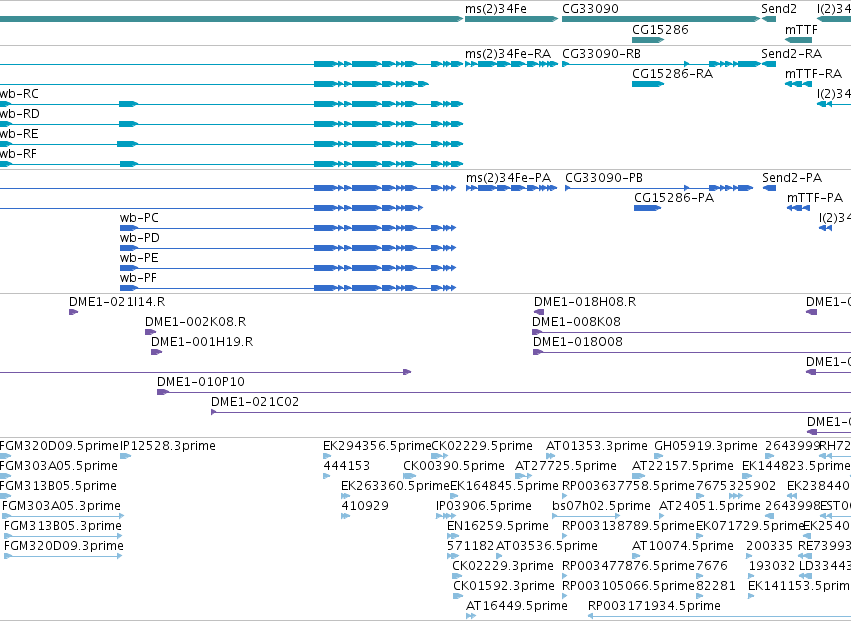The width and height of the screenshot is (851, 621).
Task: Click the CG15286-PA protein label
Action: (x=674, y=198)
